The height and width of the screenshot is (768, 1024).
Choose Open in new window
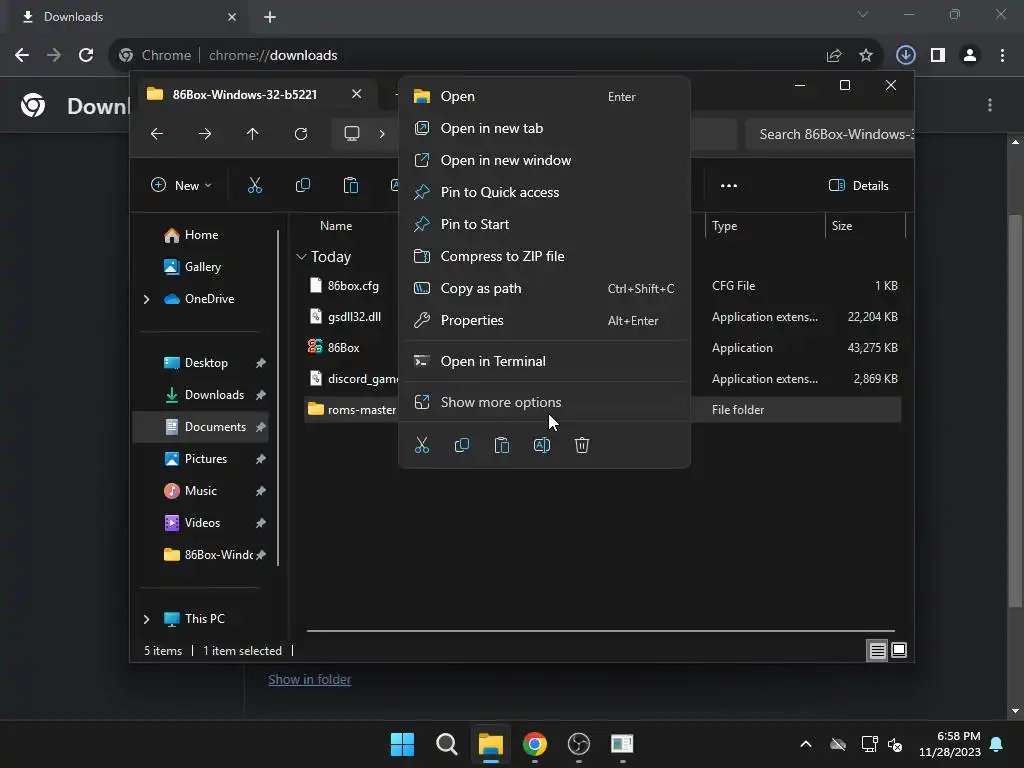pyautogui.click(x=544, y=161)
